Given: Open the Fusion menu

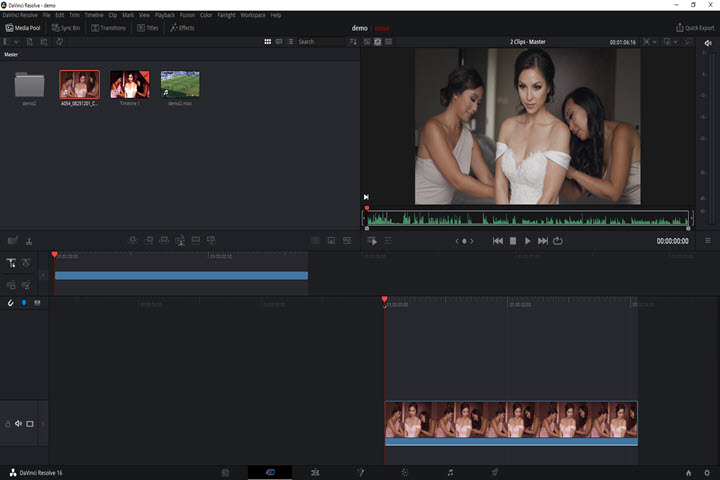Looking at the screenshot, I should click(187, 15).
